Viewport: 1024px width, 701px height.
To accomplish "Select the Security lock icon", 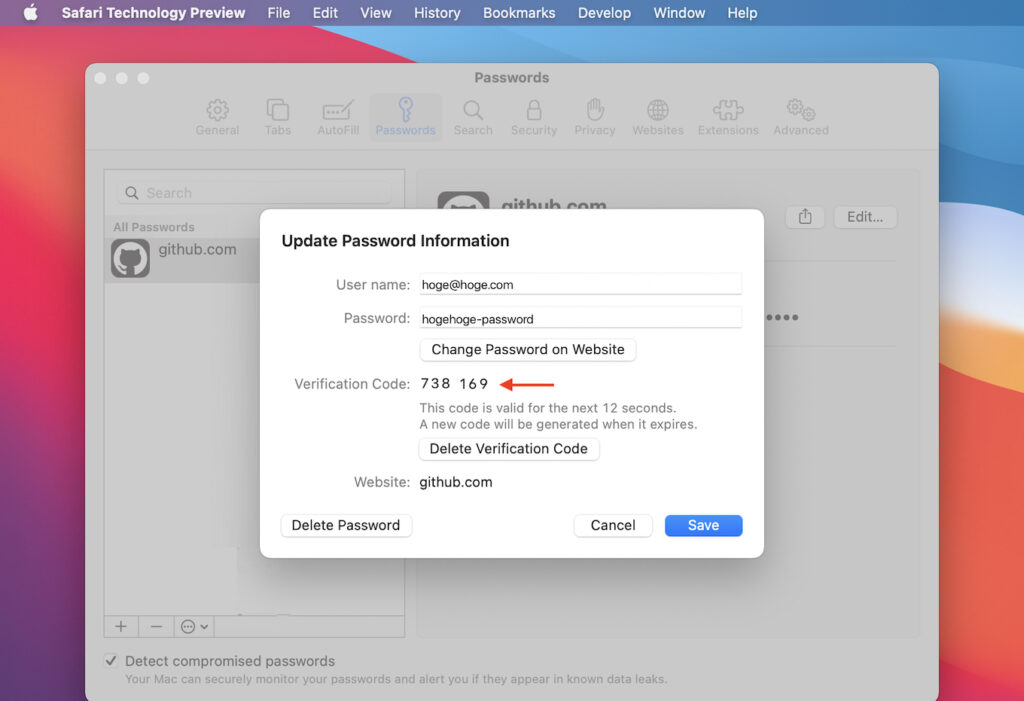I will [x=534, y=117].
